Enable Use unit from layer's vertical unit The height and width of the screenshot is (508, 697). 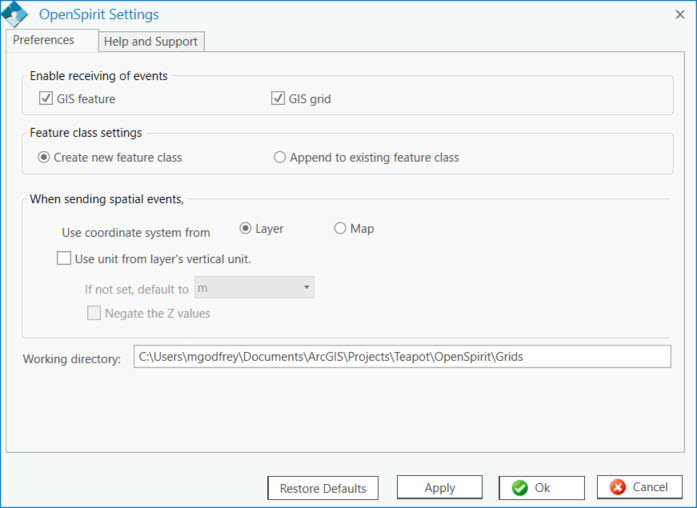point(64,258)
